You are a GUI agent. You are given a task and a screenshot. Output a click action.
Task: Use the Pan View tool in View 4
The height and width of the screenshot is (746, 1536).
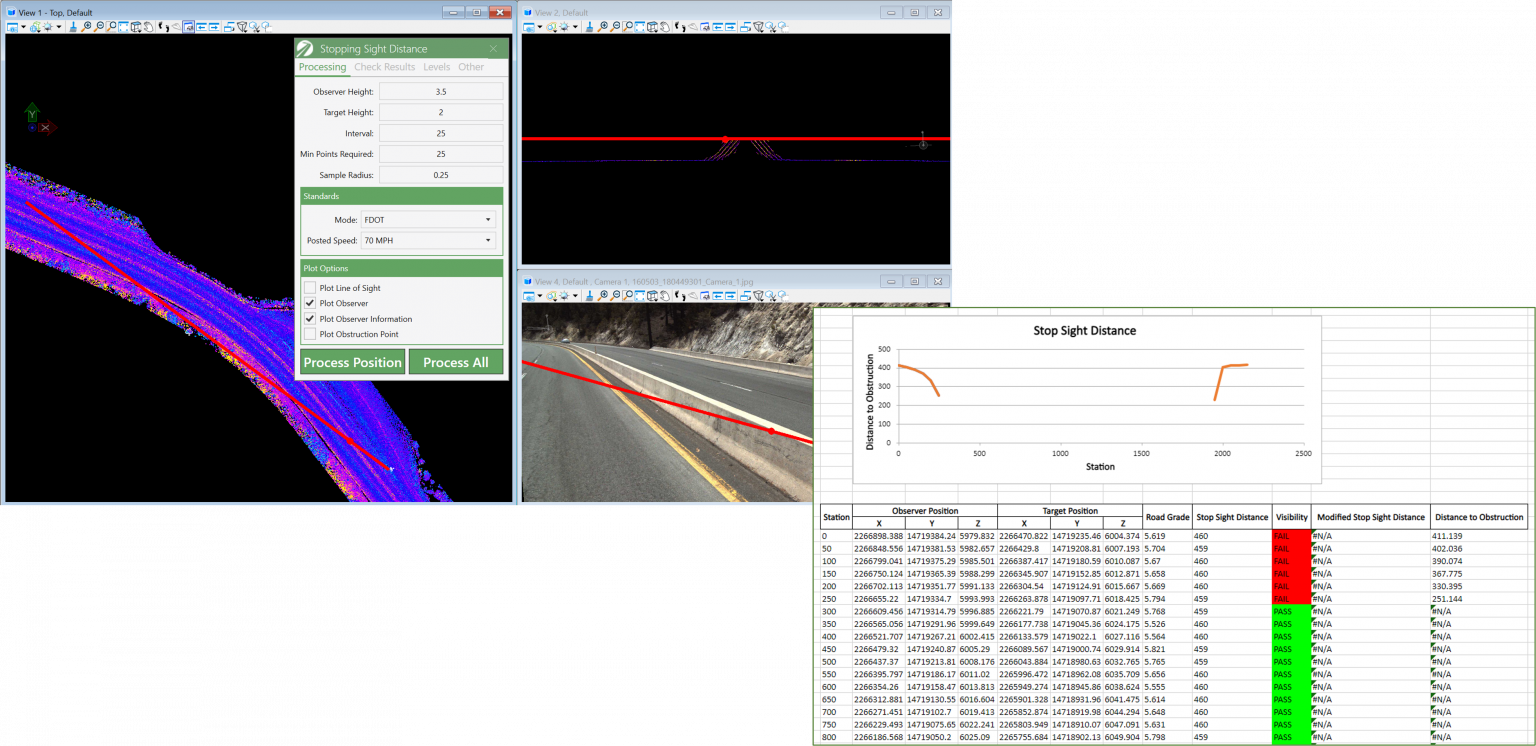666,297
